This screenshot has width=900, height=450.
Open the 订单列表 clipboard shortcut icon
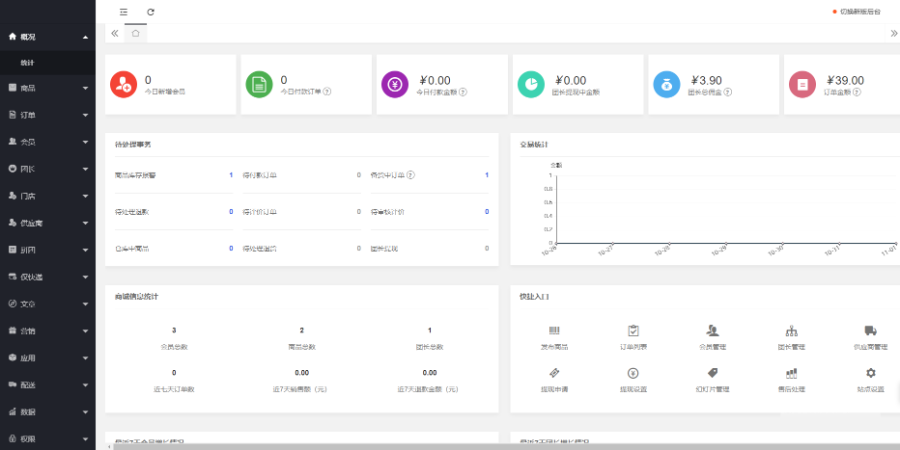633,331
